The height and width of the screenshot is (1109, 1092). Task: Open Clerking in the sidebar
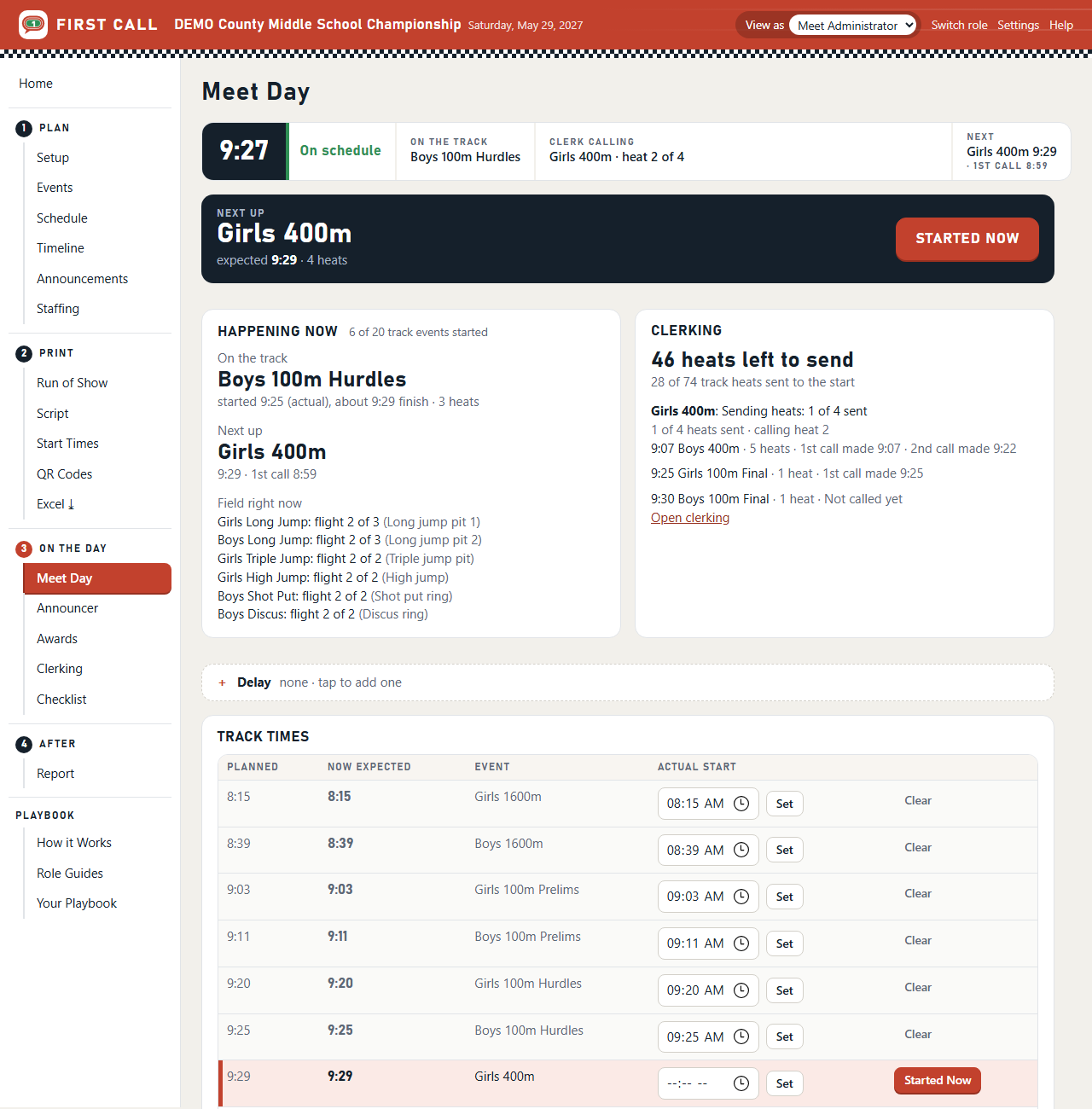tap(60, 669)
